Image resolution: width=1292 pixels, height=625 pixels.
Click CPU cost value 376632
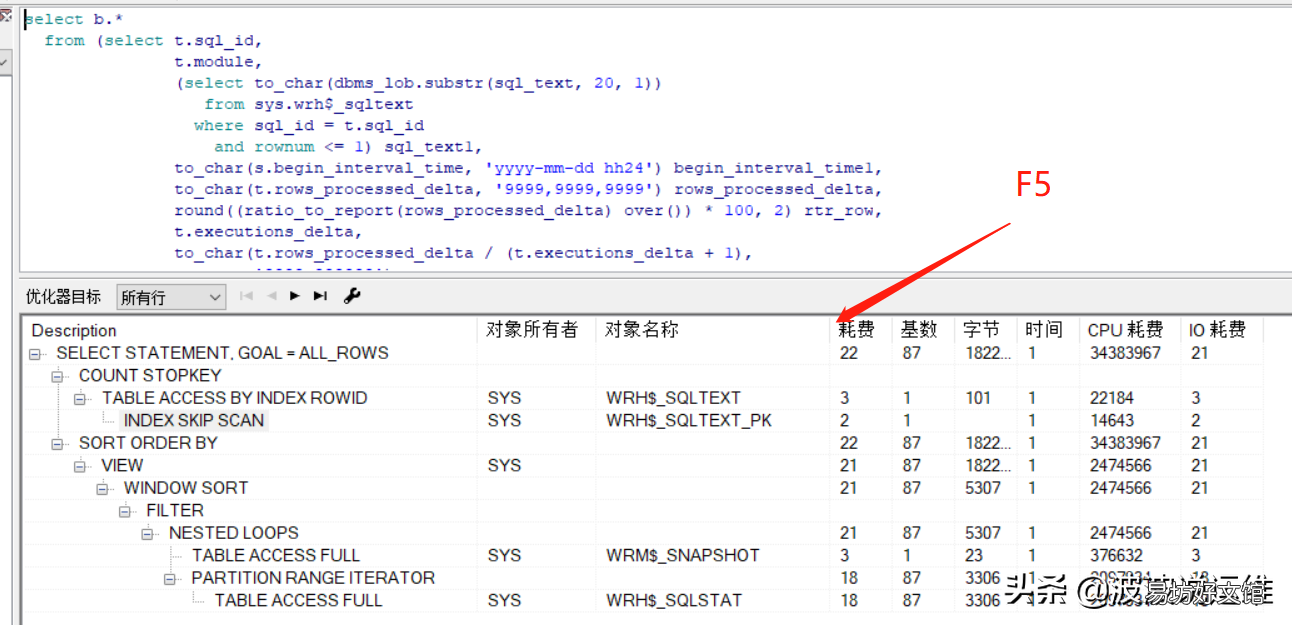tap(1116, 556)
